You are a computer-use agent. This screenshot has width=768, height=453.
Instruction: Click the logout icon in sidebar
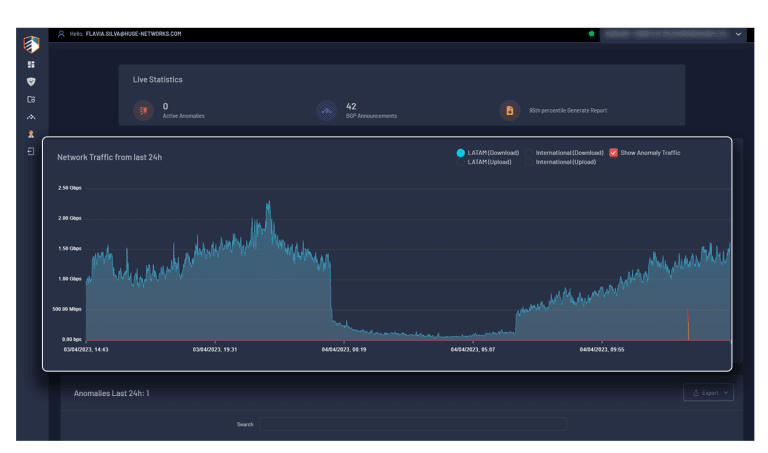[31, 151]
